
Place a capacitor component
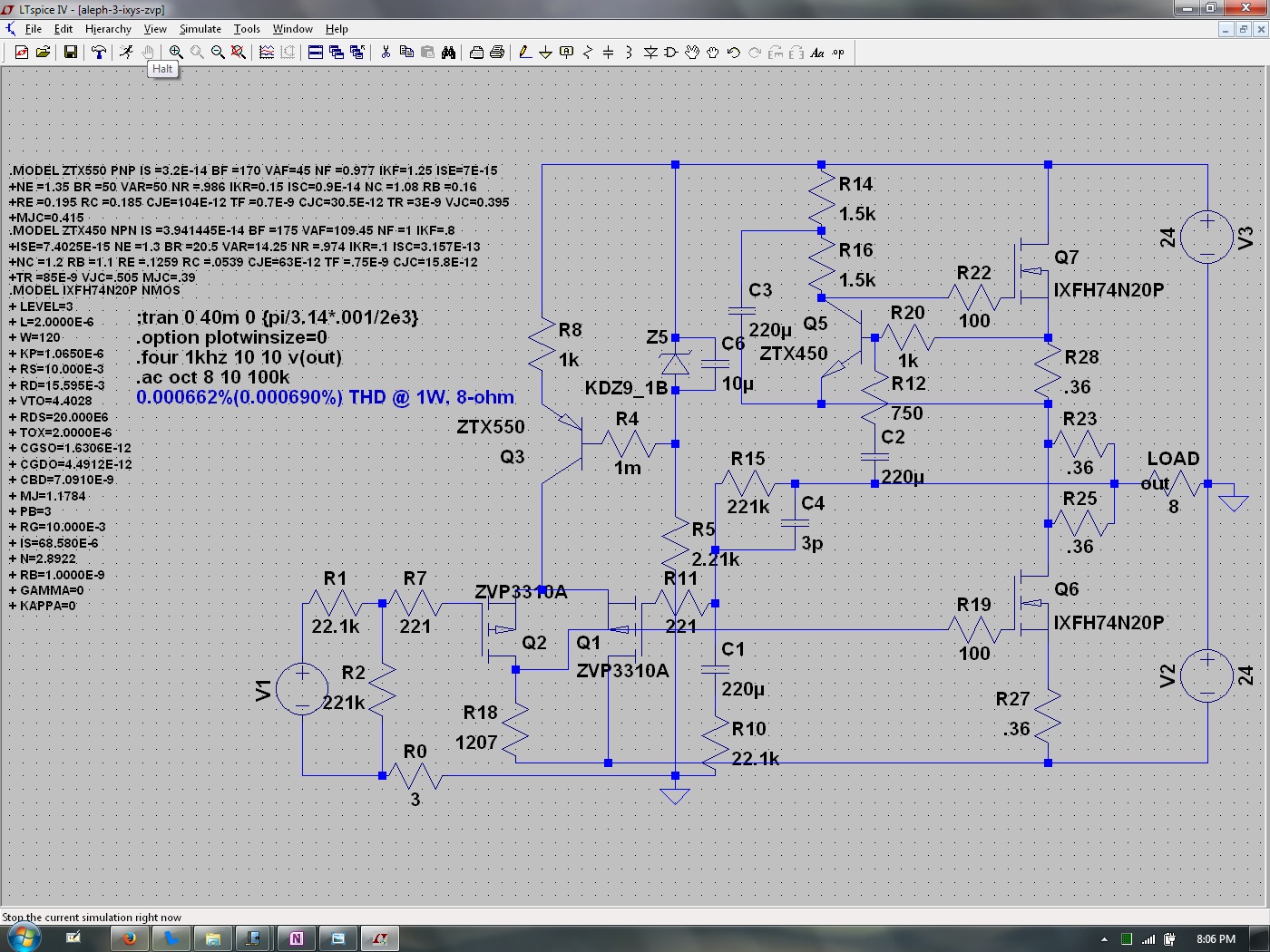(608, 53)
